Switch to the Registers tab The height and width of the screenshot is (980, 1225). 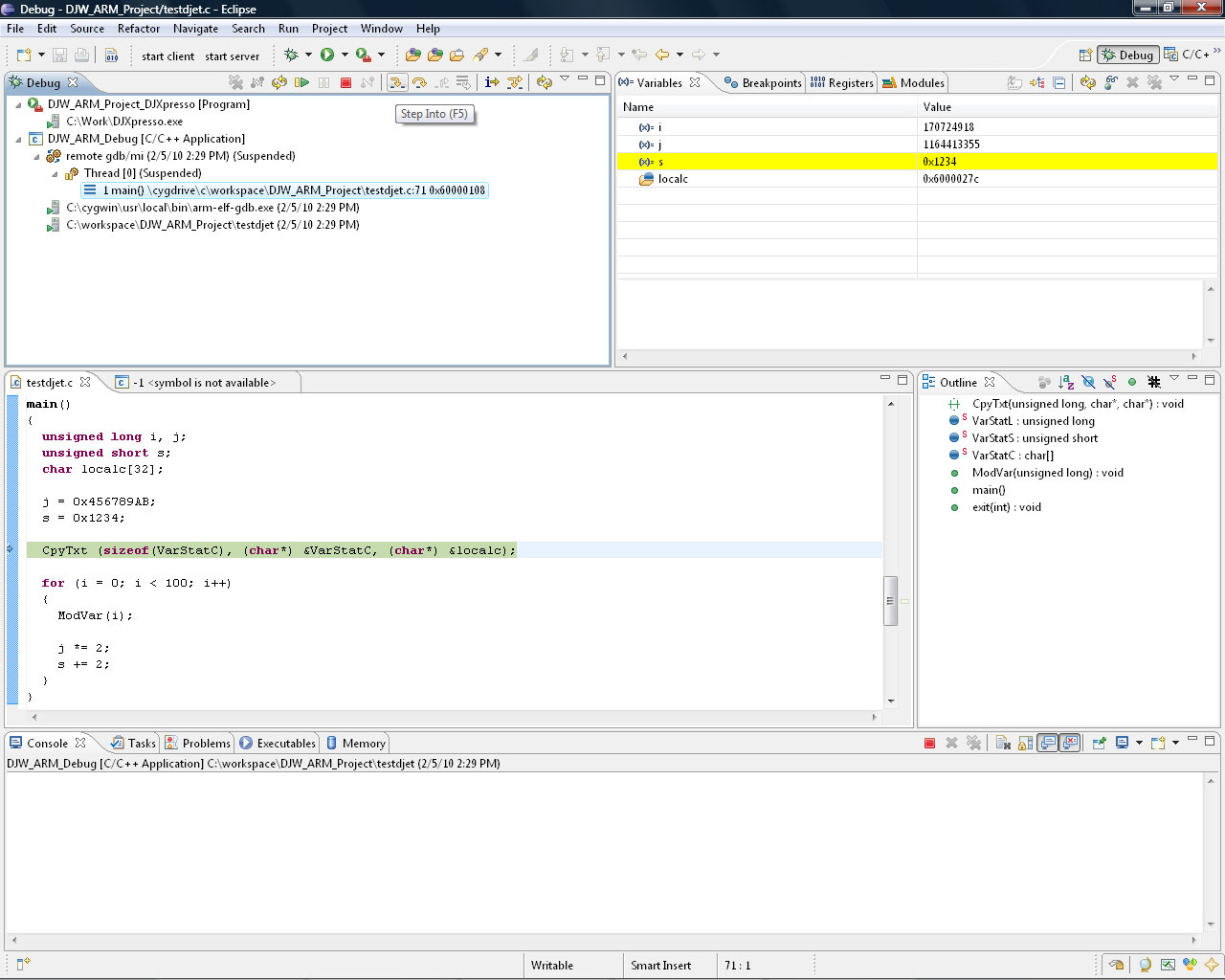point(842,83)
